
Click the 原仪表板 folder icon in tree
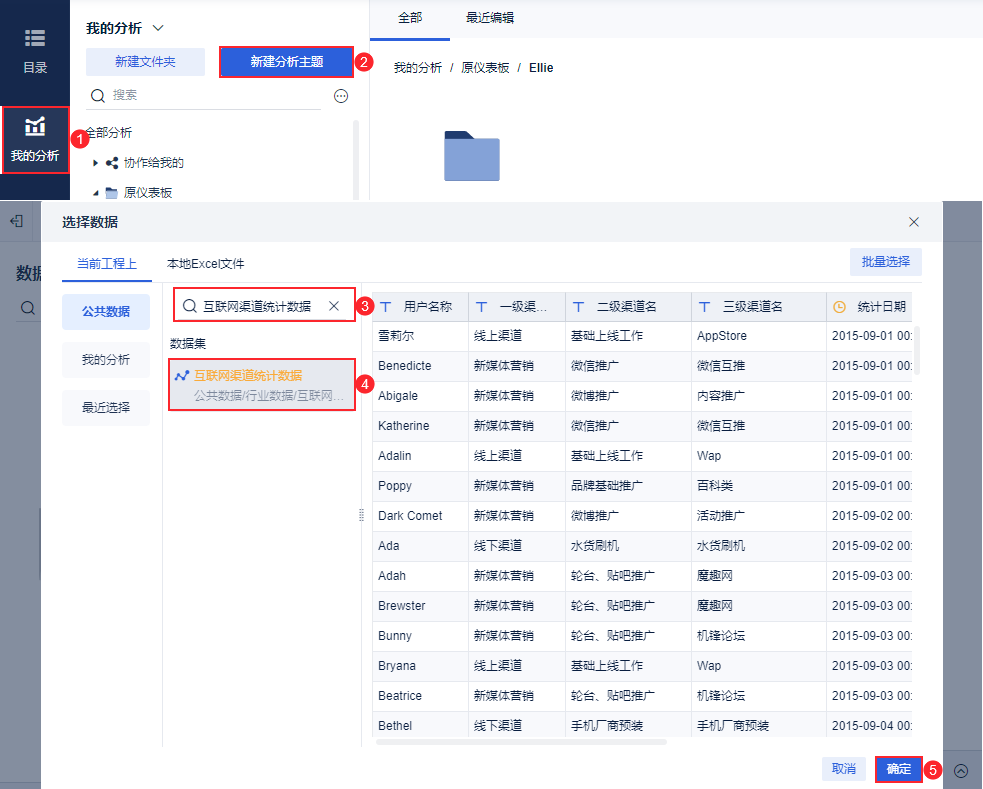click(112, 193)
